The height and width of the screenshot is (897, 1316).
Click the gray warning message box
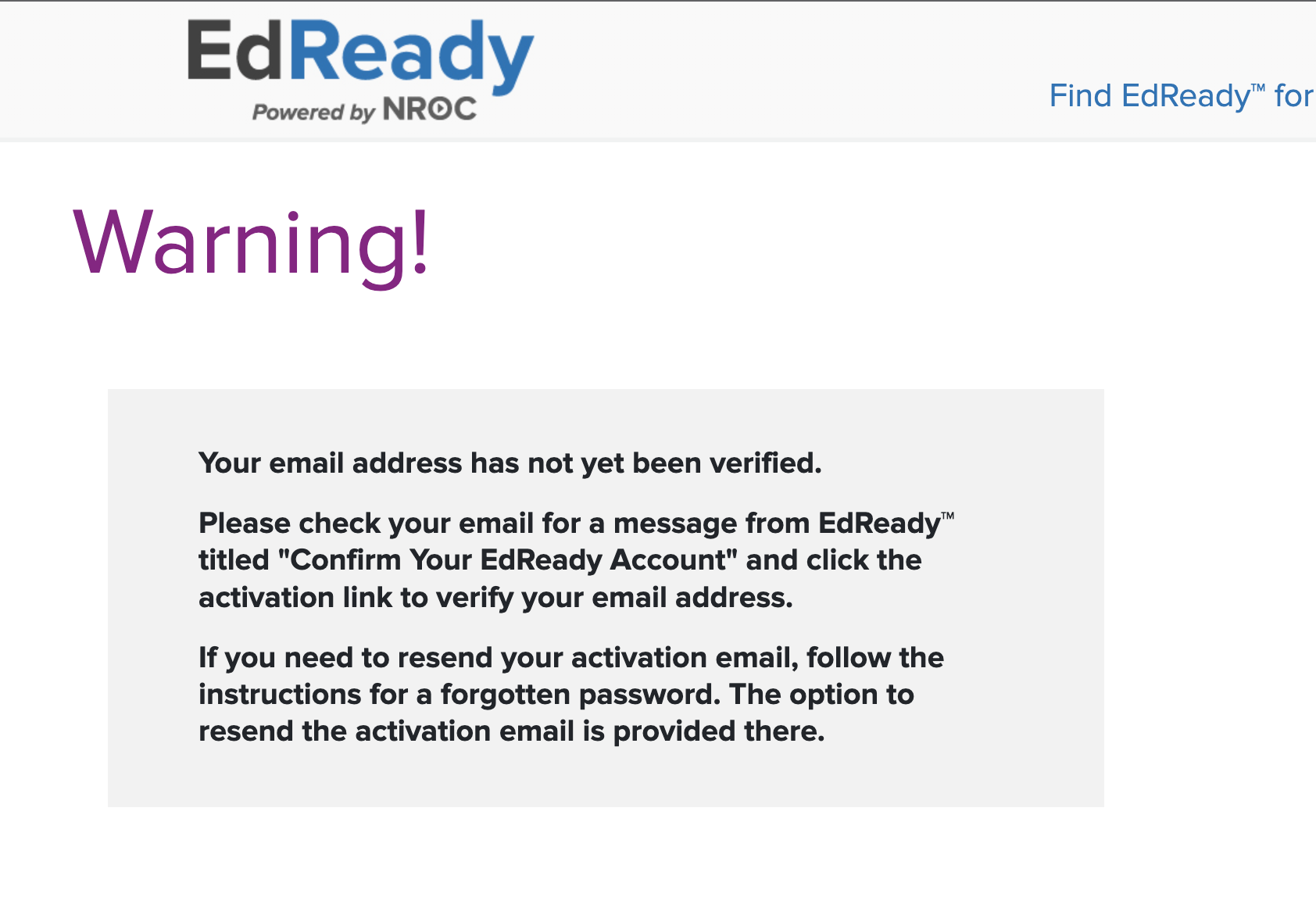pyautogui.click(x=606, y=598)
